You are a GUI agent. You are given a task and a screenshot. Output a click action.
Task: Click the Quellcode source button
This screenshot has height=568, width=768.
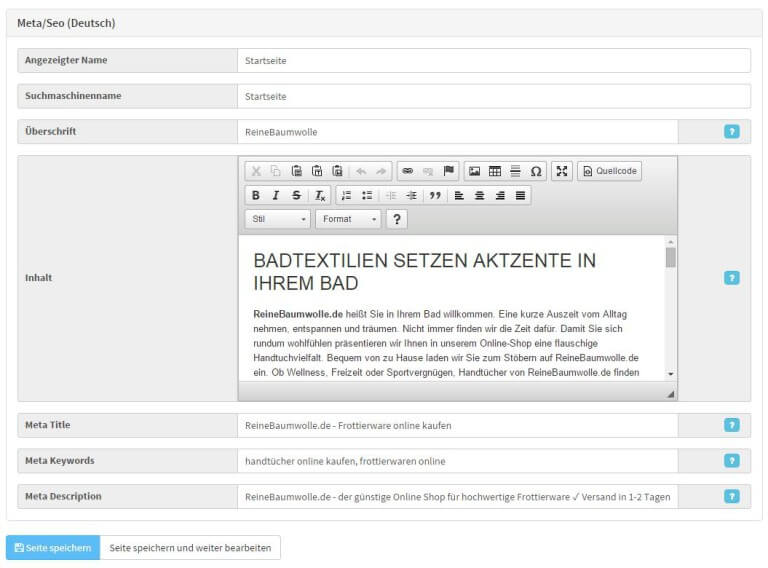pos(609,171)
